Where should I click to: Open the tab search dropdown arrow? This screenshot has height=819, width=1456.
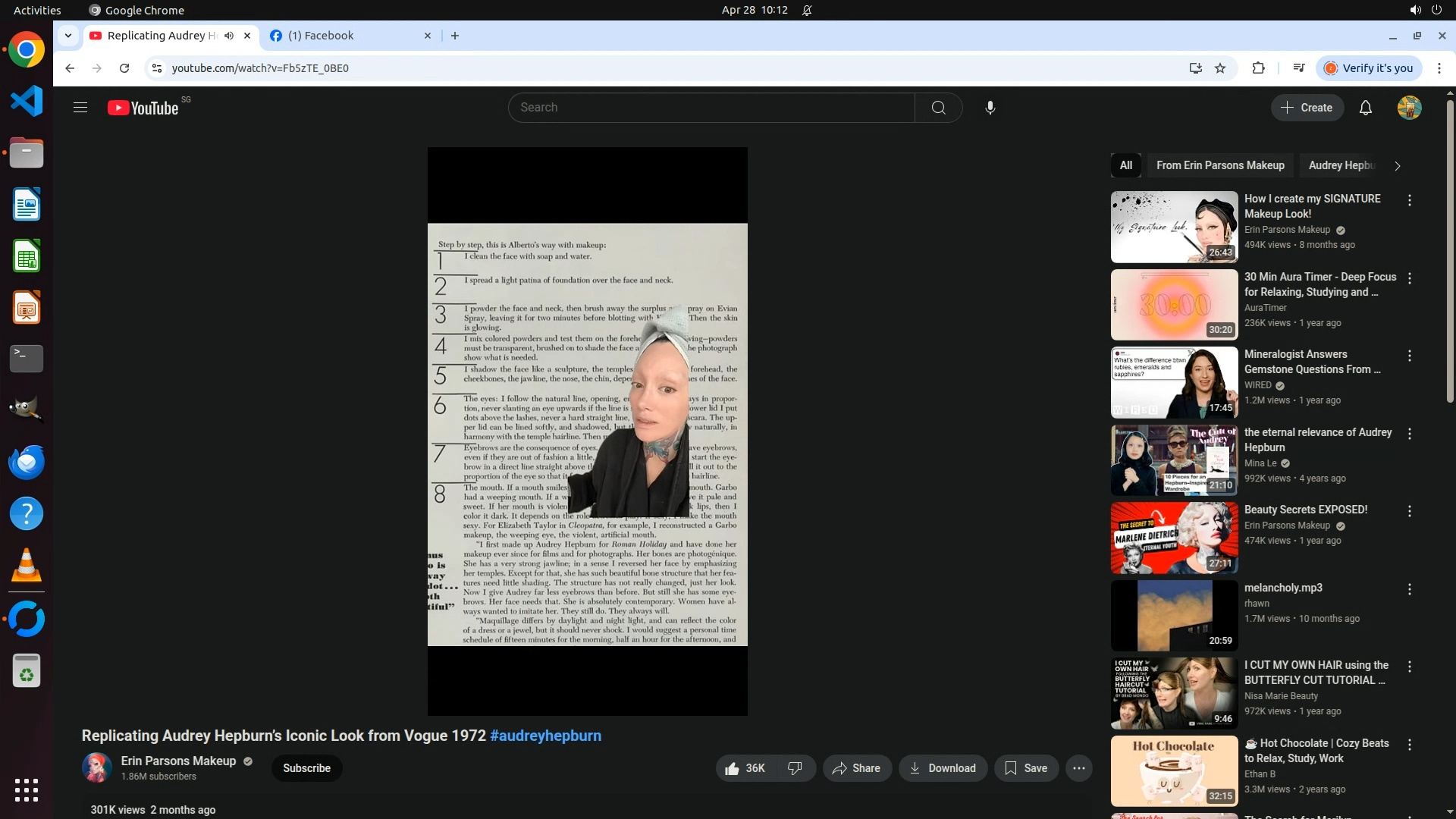tap(68, 36)
